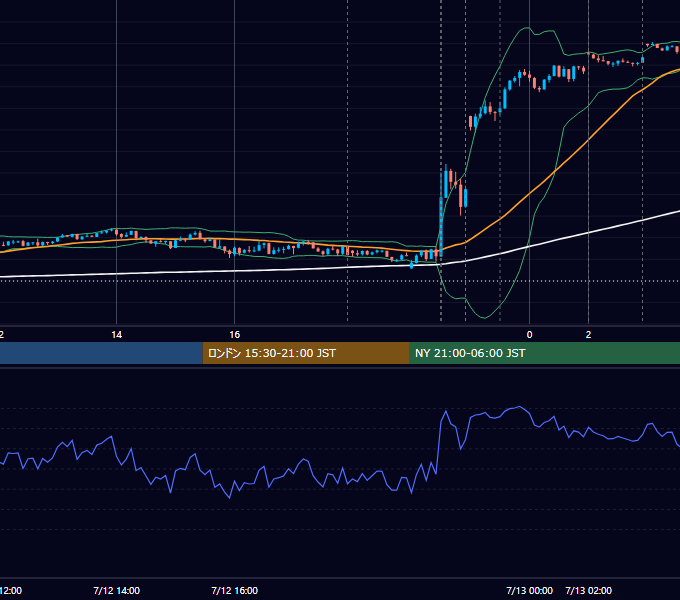Image resolution: width=680 pixels, height=600 pixels.
Task: Click the NY 21:00-06:00 JST session bar
Action: pos(544,353)
